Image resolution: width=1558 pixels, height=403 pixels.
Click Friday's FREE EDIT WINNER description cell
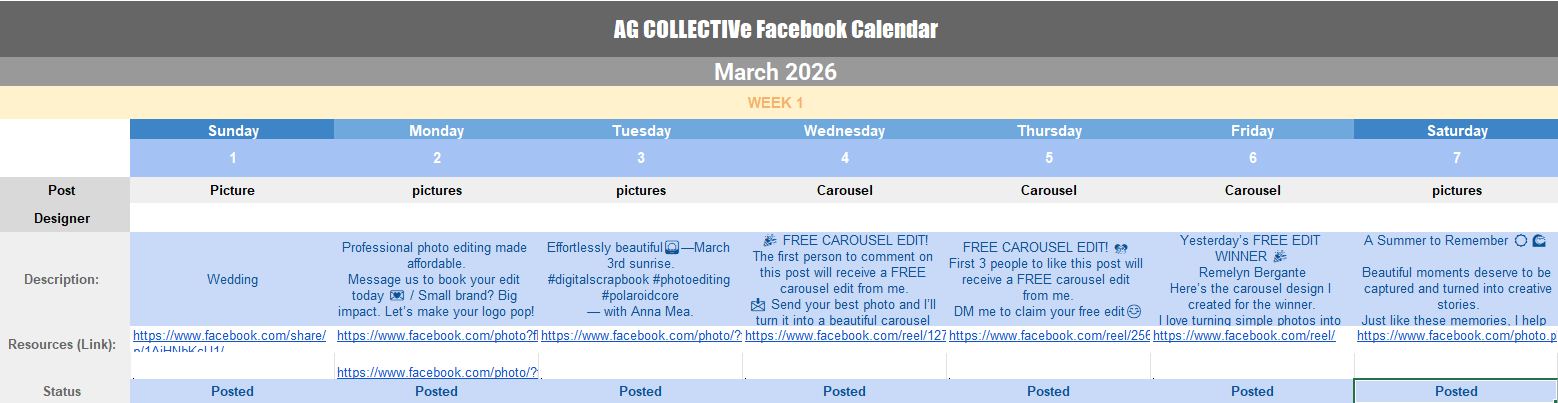(x=1252, y=280)
